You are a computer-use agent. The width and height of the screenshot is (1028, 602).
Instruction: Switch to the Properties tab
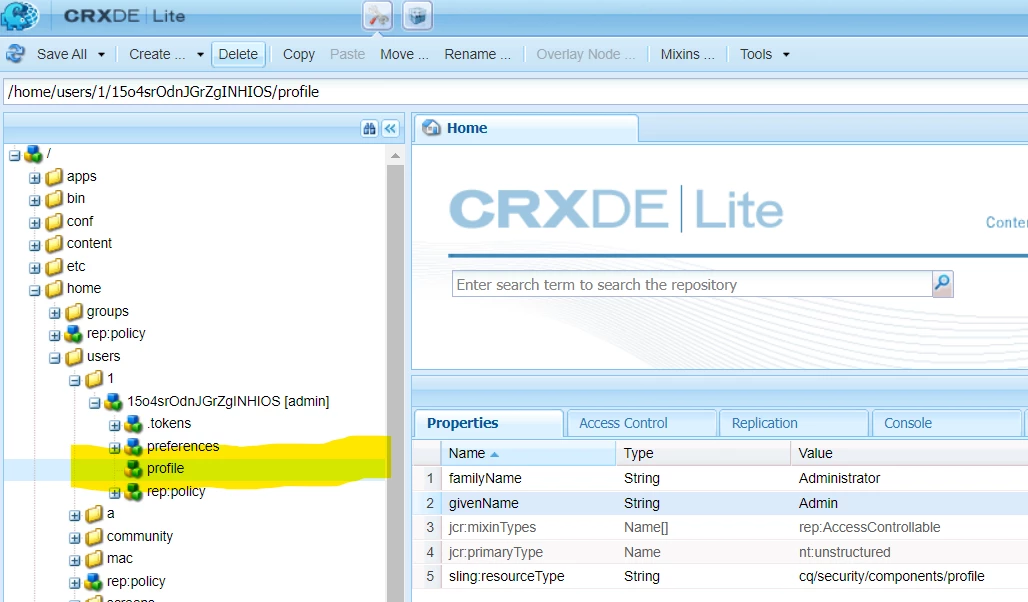click(x=488, y=423)
